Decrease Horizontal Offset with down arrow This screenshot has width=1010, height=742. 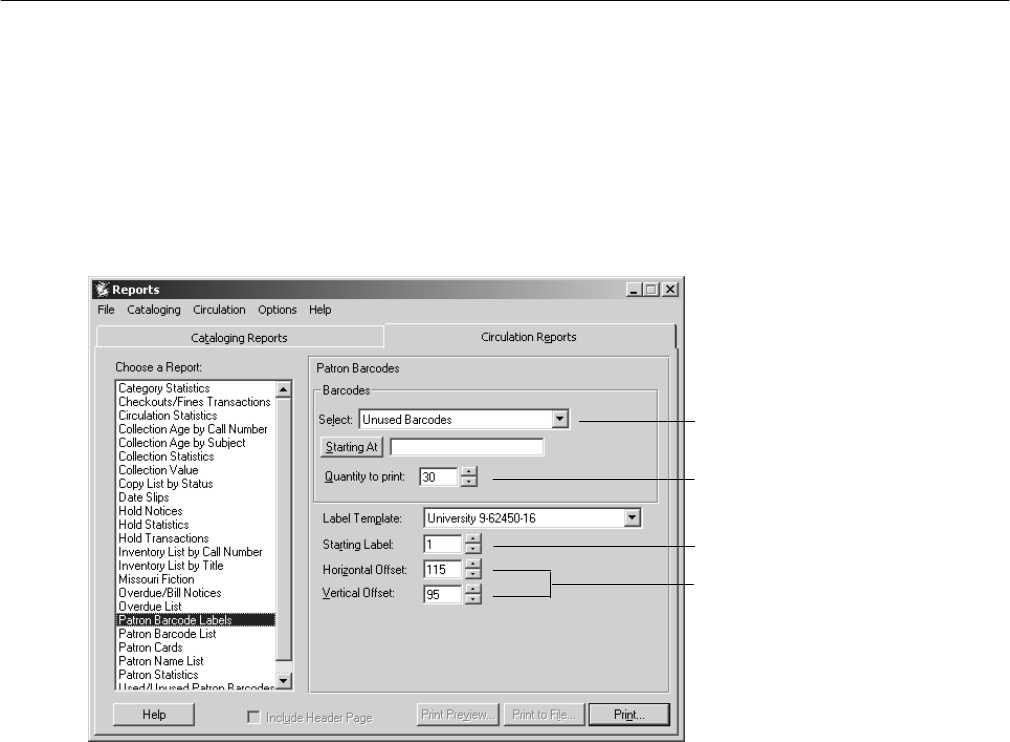point(473,574)
